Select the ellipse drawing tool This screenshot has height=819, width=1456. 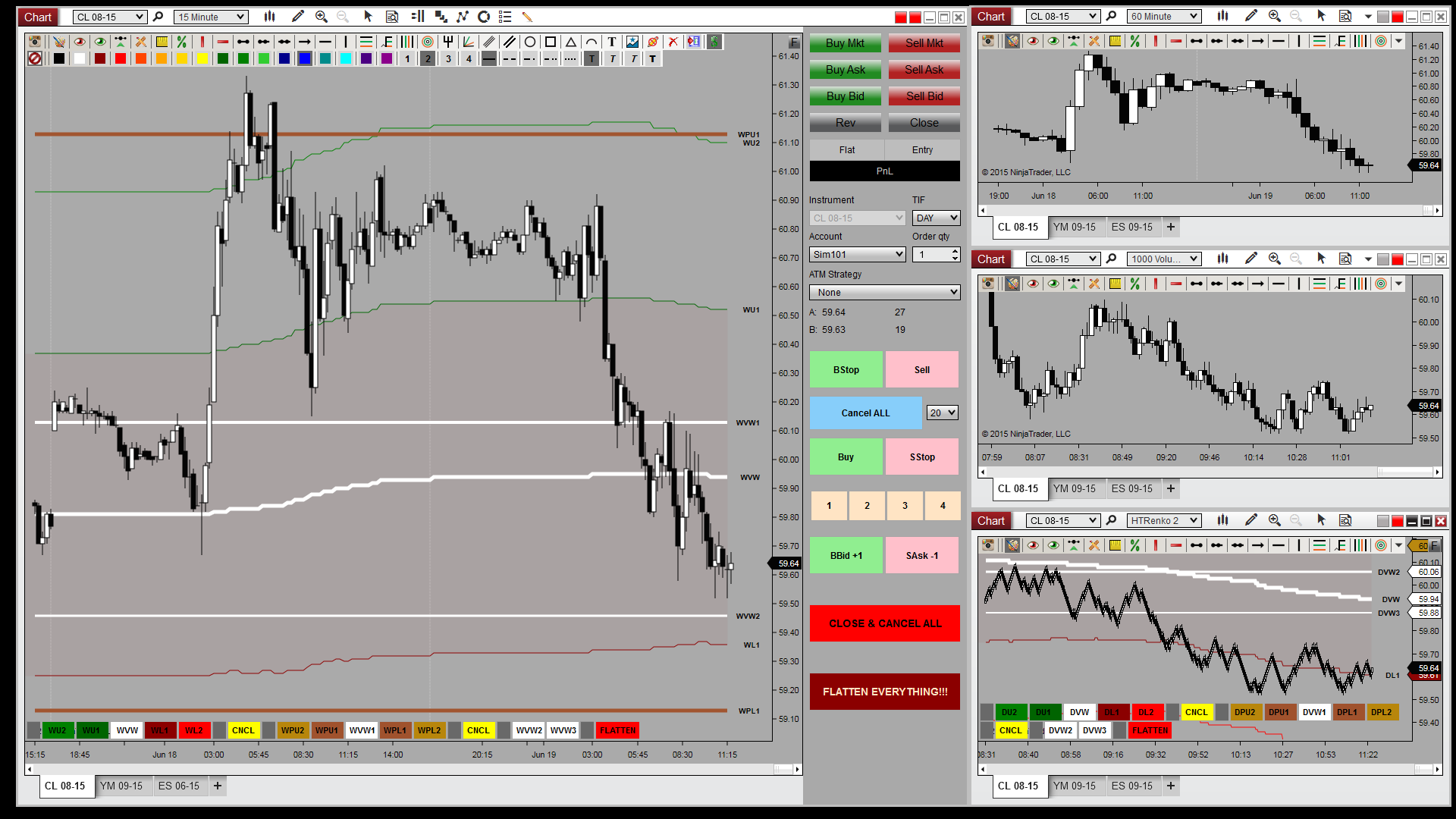tap(530, 42)
